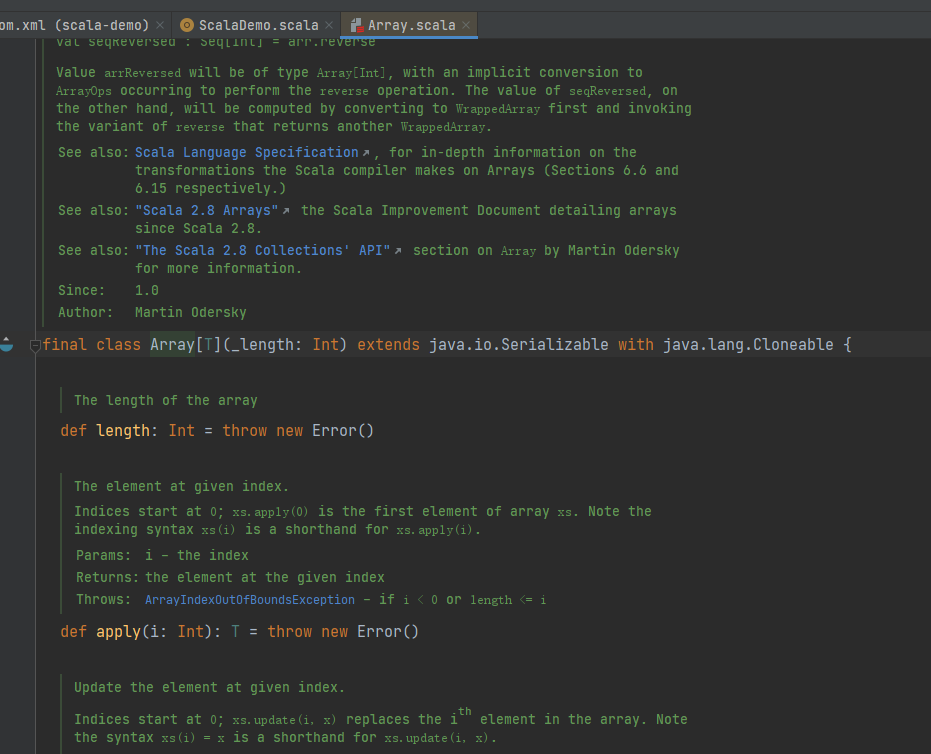Open the "Scala 2.8 Arrays" link
931x754 pixels.
[207, 211]
